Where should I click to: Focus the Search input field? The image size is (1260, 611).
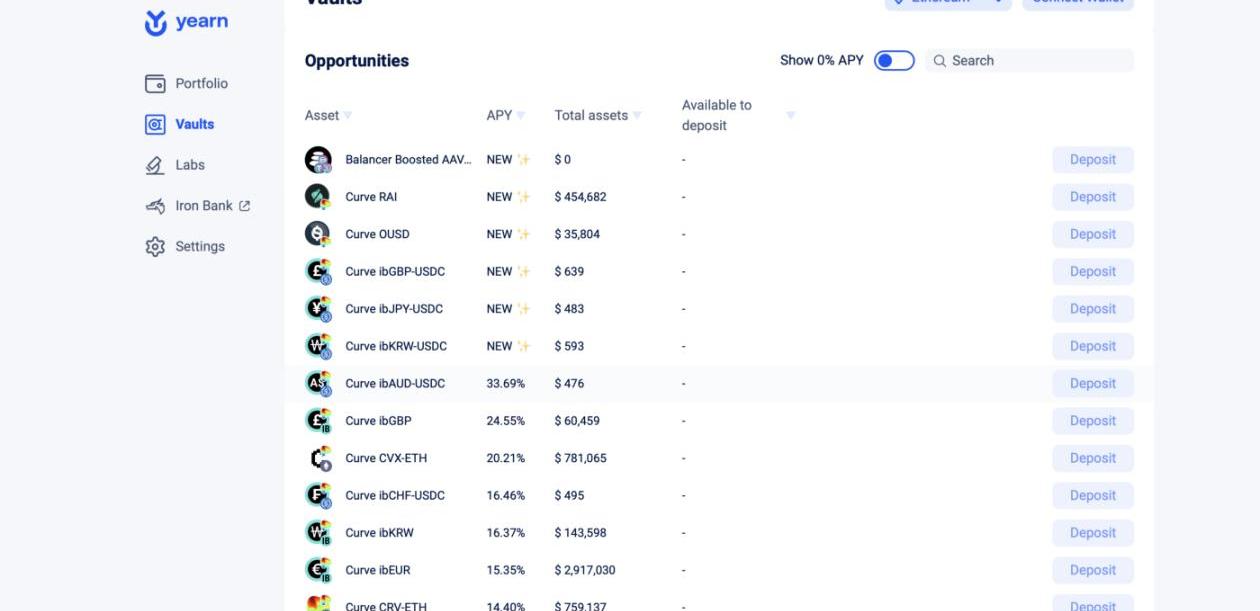[x=1029, y=61]
